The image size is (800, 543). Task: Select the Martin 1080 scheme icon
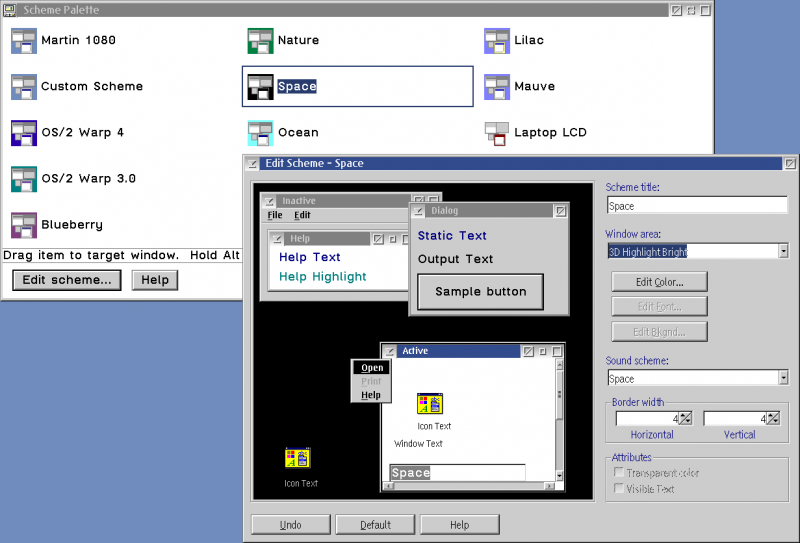[24, 41]
